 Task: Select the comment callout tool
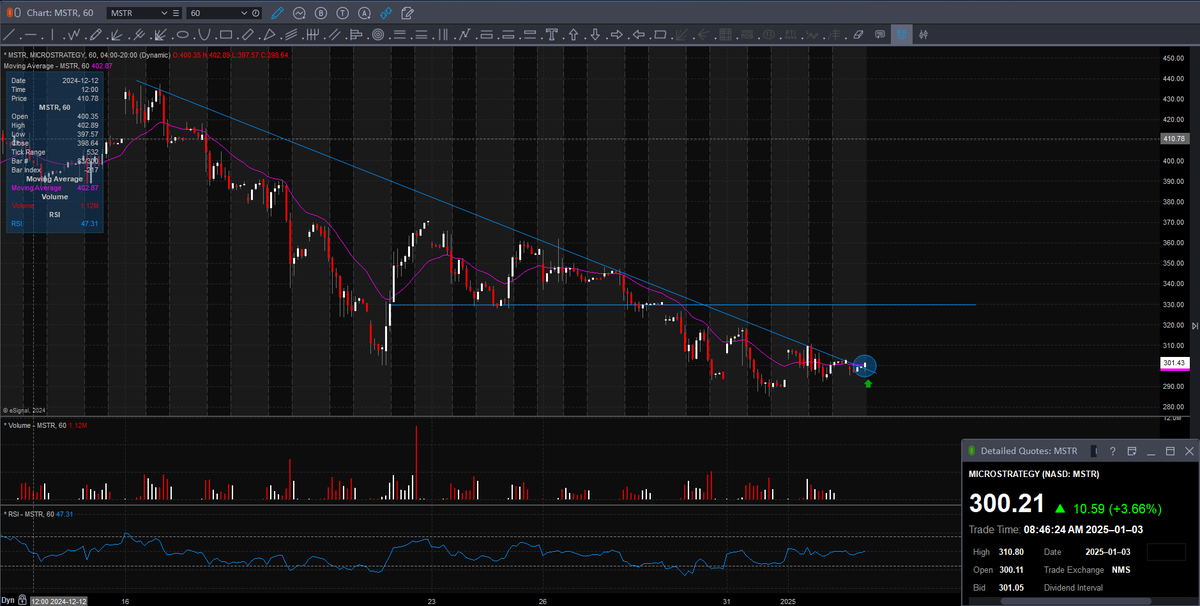[880, 34]
